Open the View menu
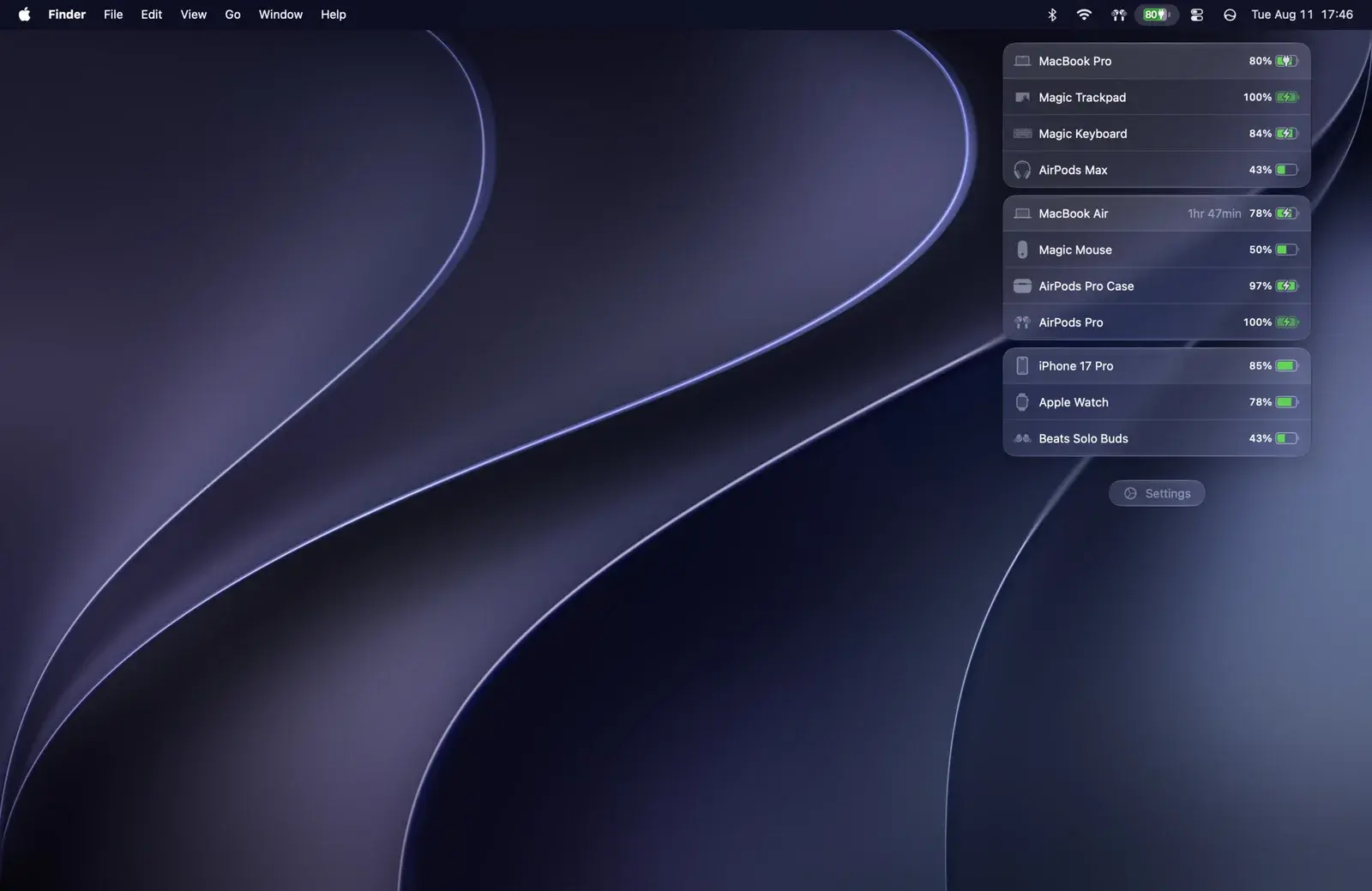Viewport: 1372px width, 891px height. pyautogui.click(x=194, y=15)
